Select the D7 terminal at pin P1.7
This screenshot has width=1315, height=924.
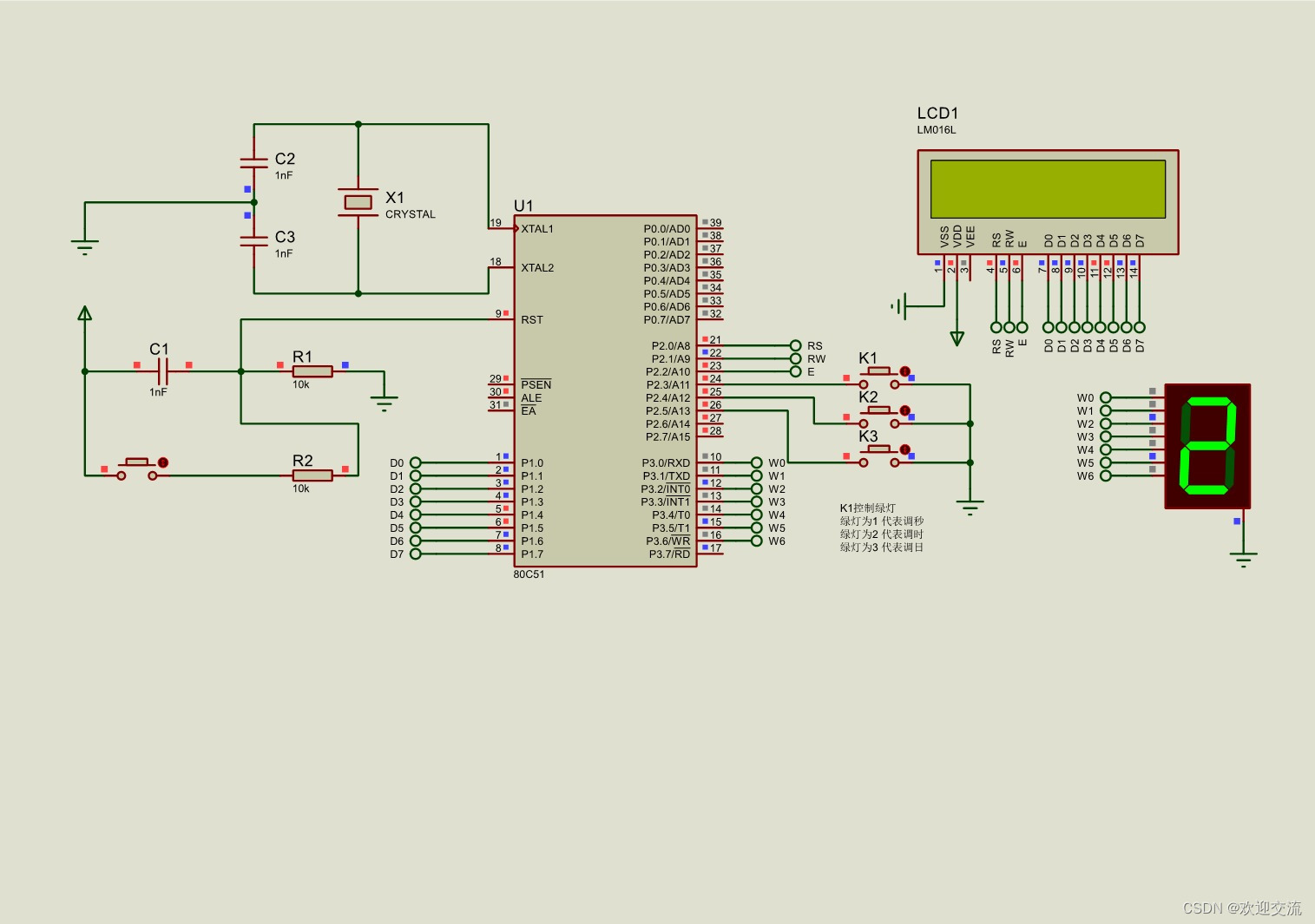pyautogui.click(x=415, y=554)
